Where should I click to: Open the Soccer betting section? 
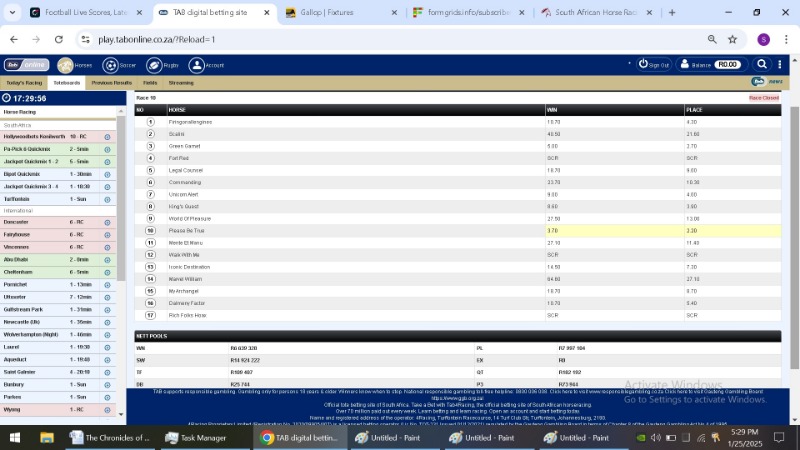(110, 65)
